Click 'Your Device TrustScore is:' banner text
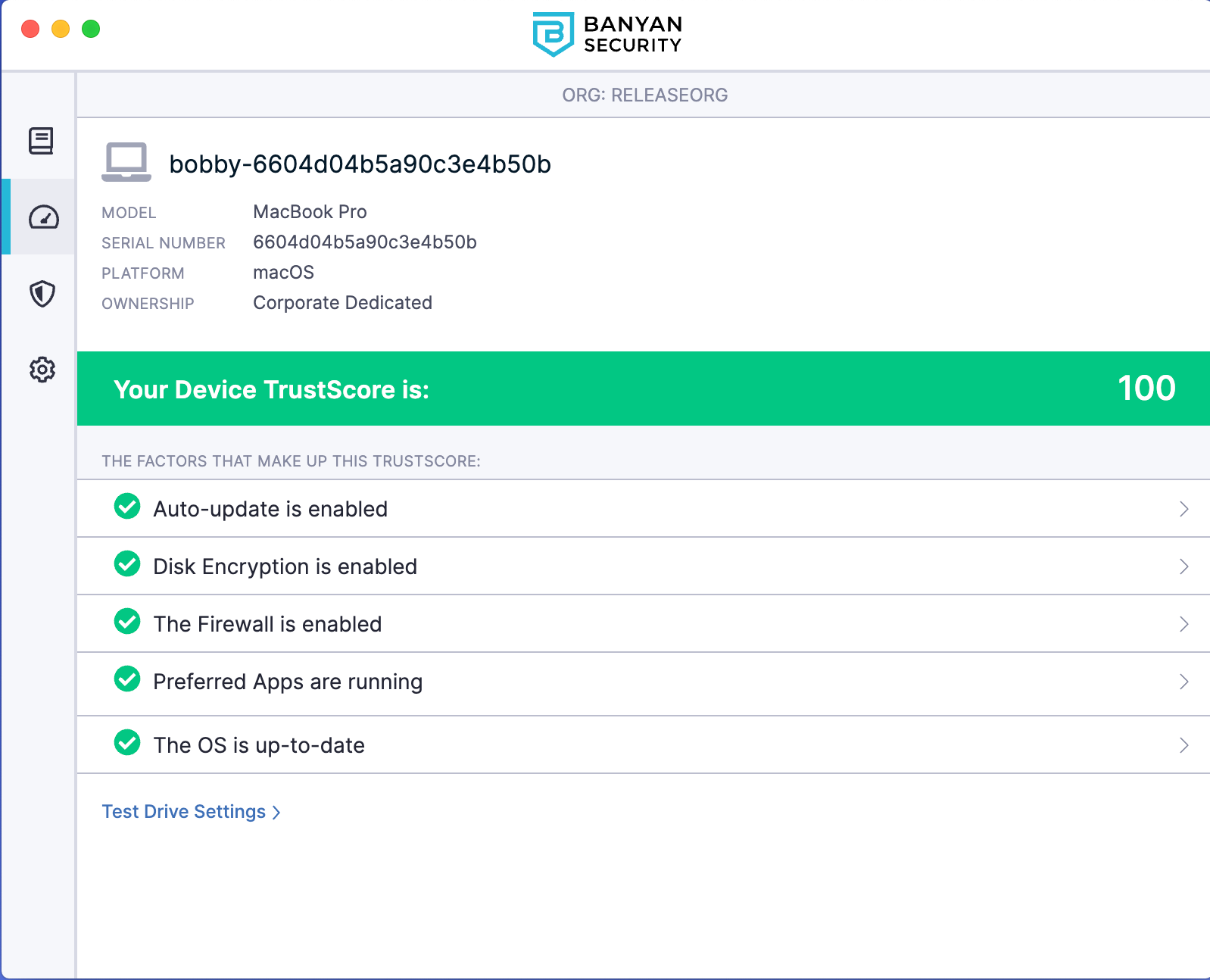 coord(272,390)
